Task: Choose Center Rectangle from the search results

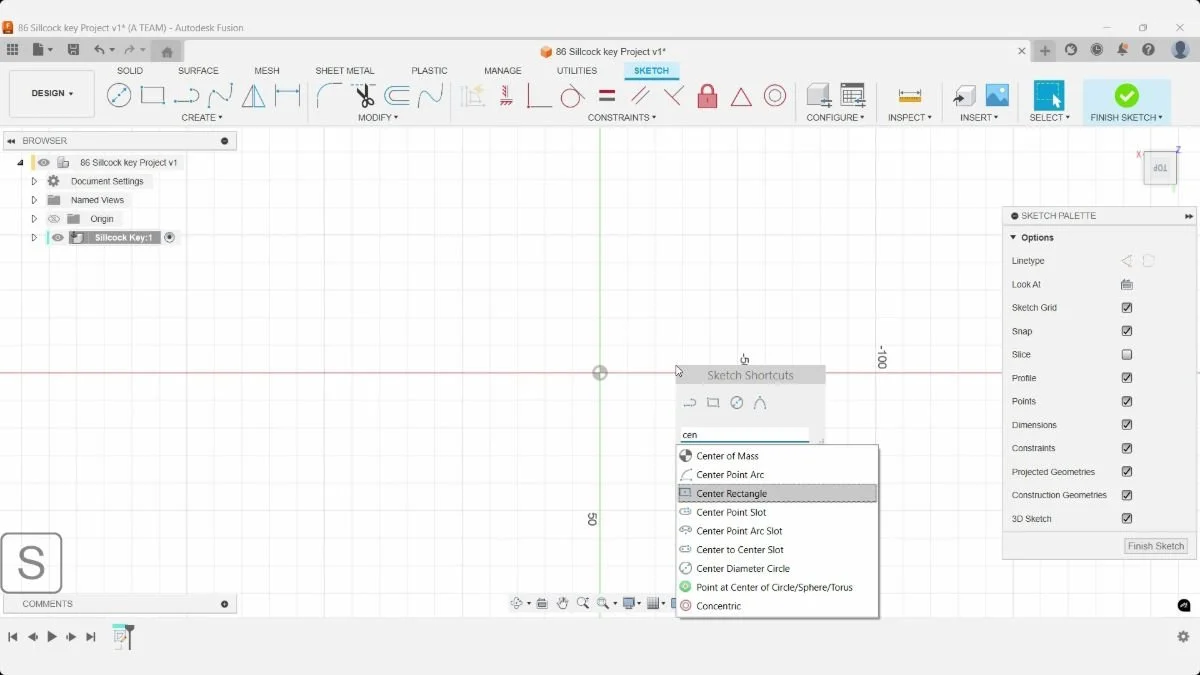Action: [x=777, y=494]
